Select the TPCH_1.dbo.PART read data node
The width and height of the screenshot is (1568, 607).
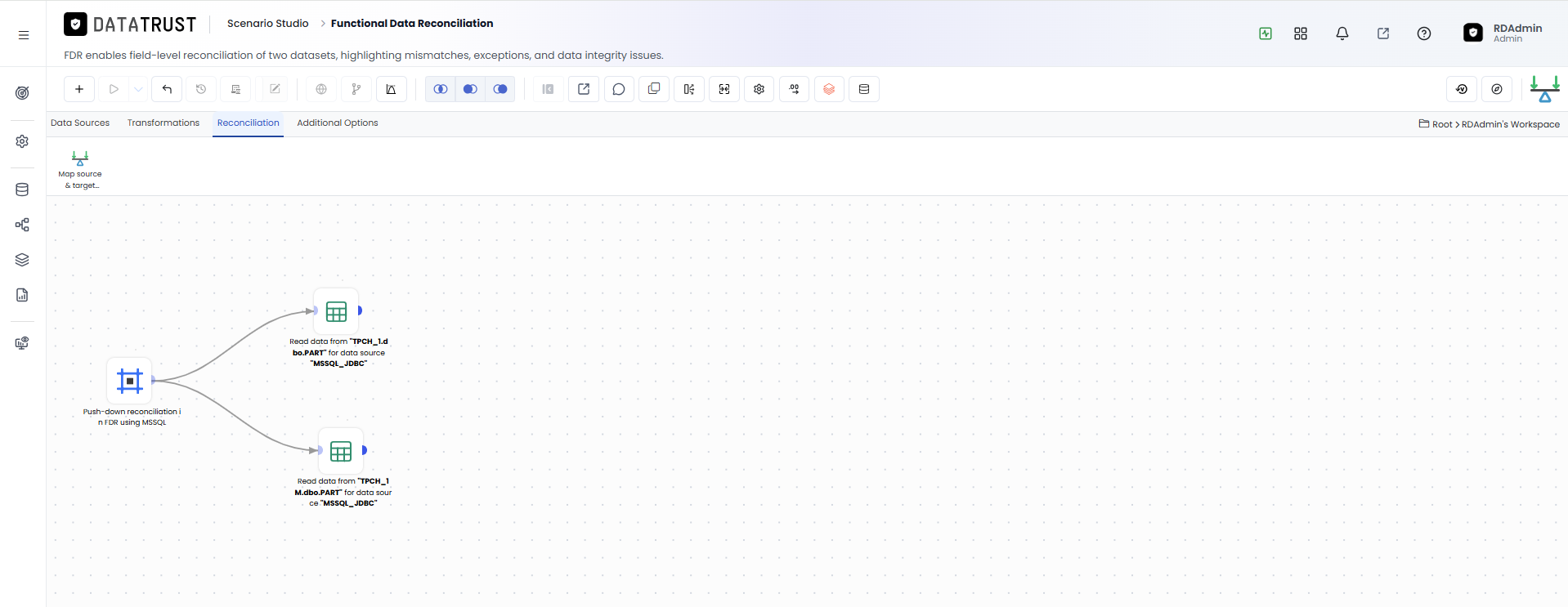pos(337,311)
